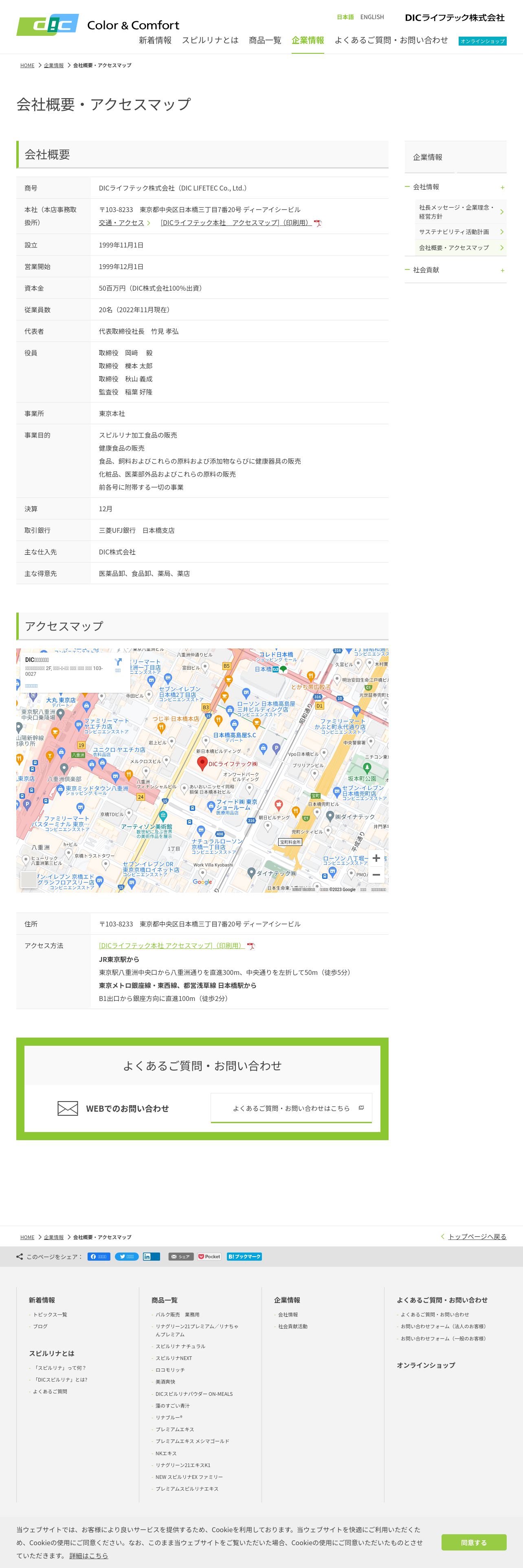Open green アクセスマップ印刷用 link in アクセス方法
Screen dimensions: 523x1568
(x=172, y=945)
